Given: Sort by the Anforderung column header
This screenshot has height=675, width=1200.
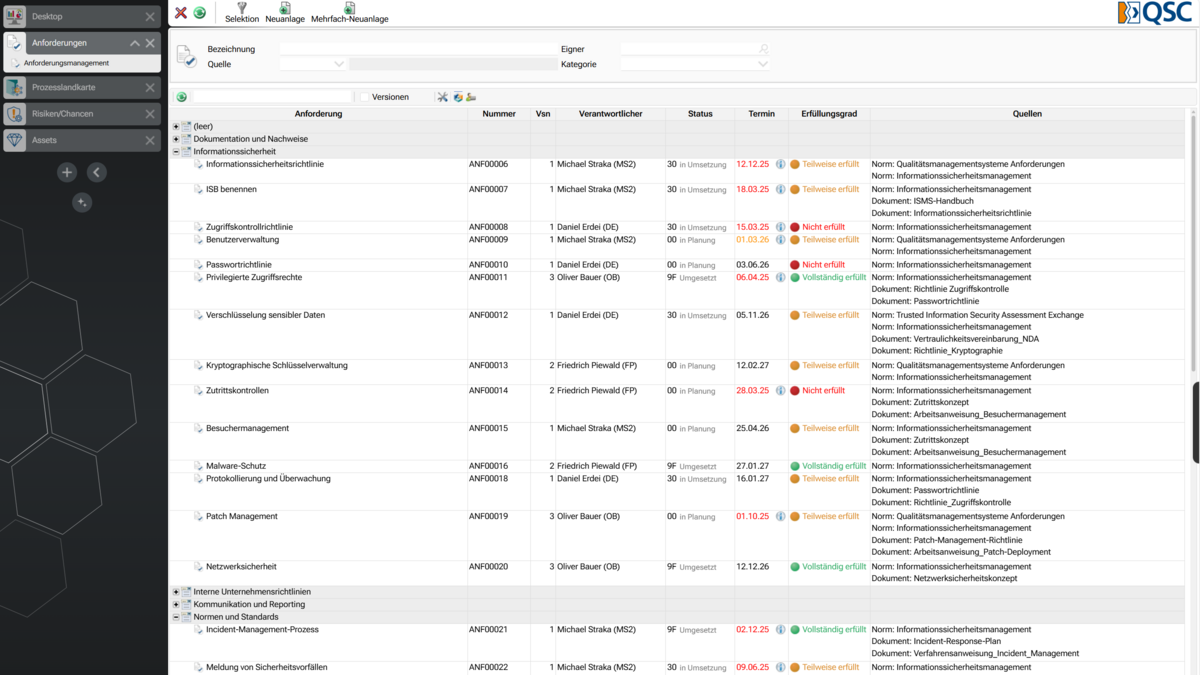Looking at the screenshot, I should click(x=319, y=114).
